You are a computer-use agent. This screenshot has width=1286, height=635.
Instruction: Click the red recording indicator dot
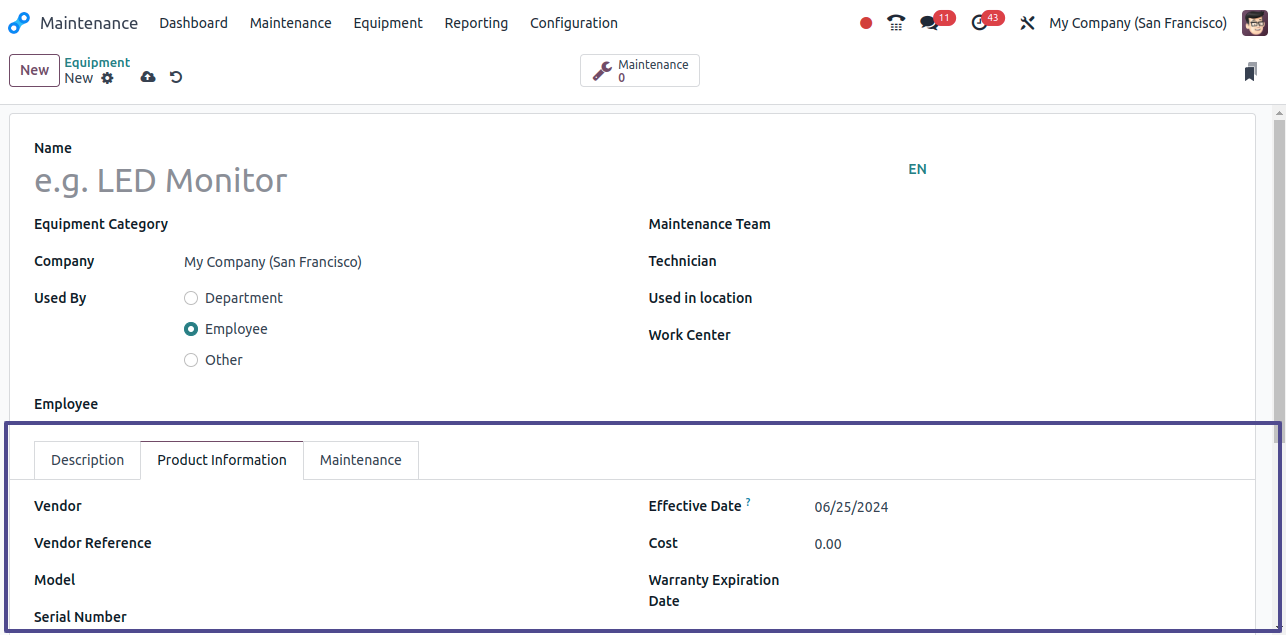[x=866, y=23]
